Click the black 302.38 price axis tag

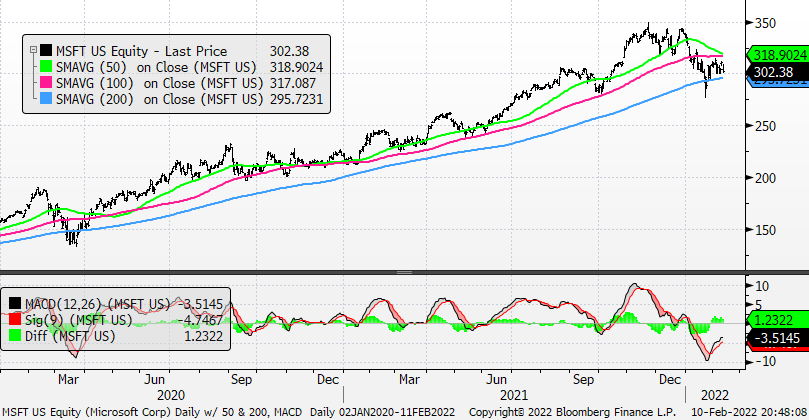[x=779, y=72]
